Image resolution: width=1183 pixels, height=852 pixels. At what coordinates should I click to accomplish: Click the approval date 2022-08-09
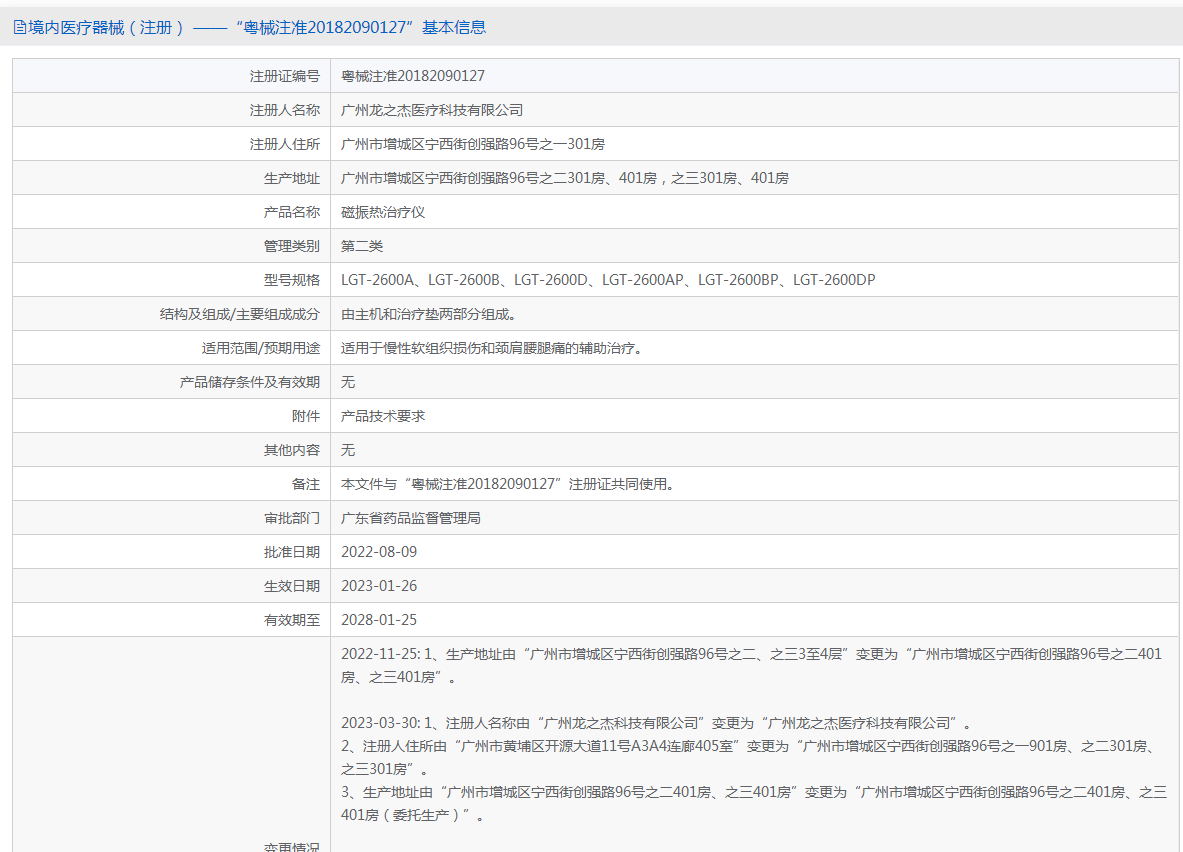[x=379, y=552]
